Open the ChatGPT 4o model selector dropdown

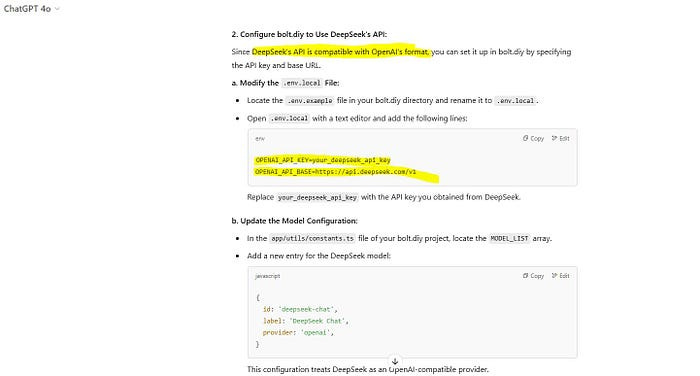[31, 8]
